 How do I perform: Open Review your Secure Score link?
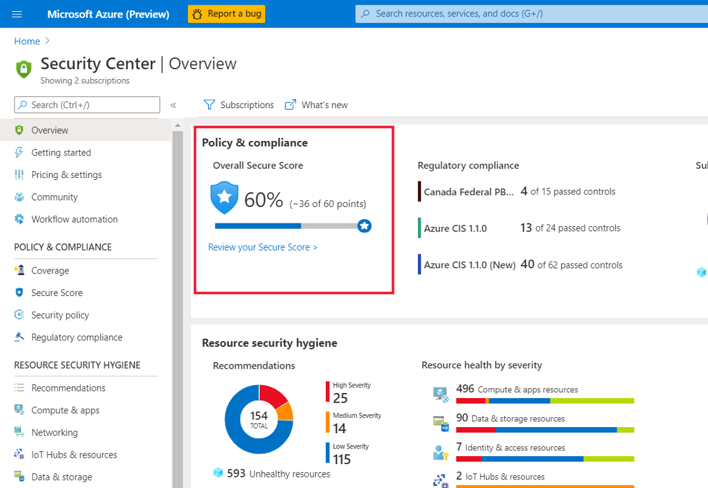[x=262, y=247]
